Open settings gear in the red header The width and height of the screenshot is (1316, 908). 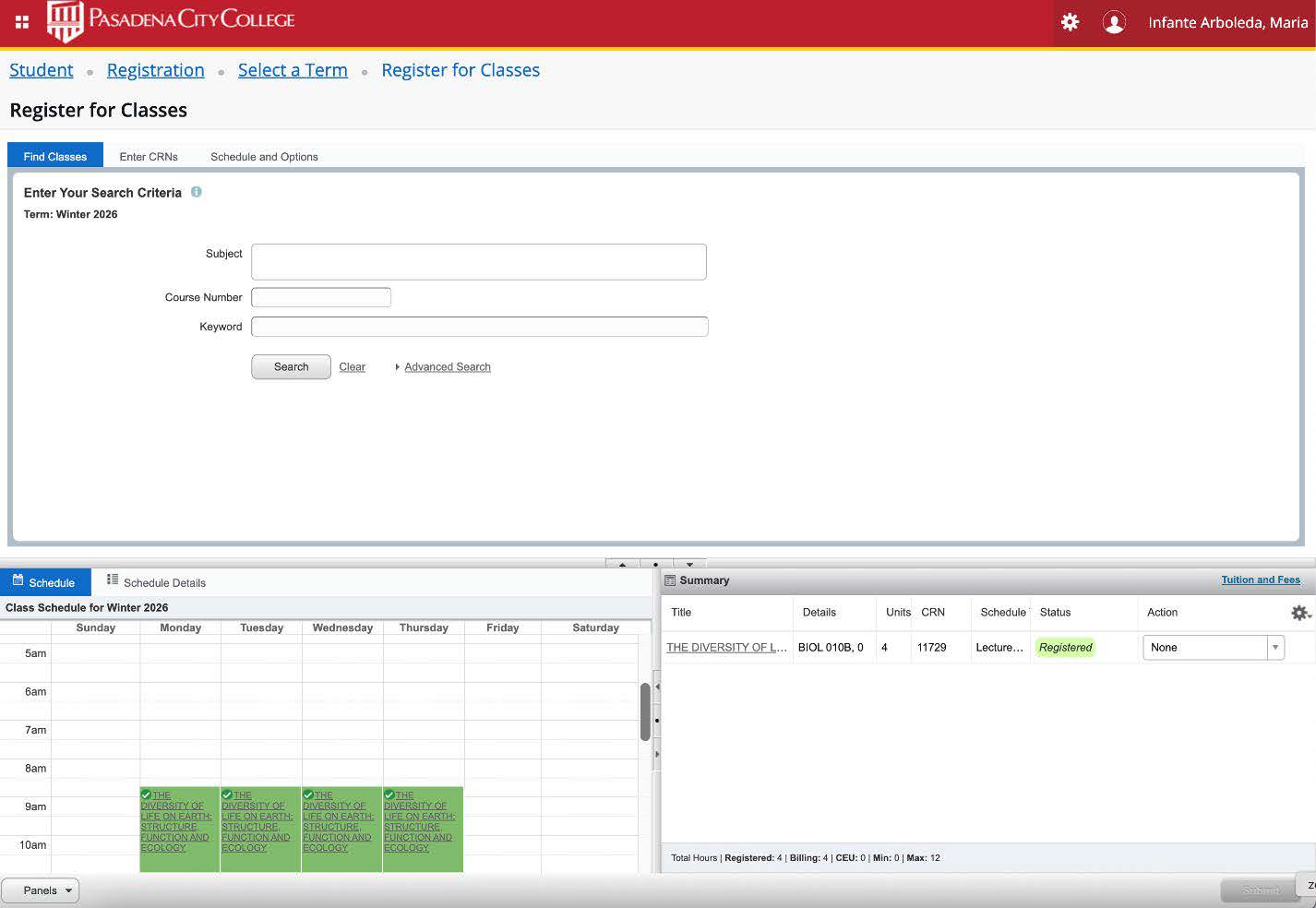point(1070,22)
